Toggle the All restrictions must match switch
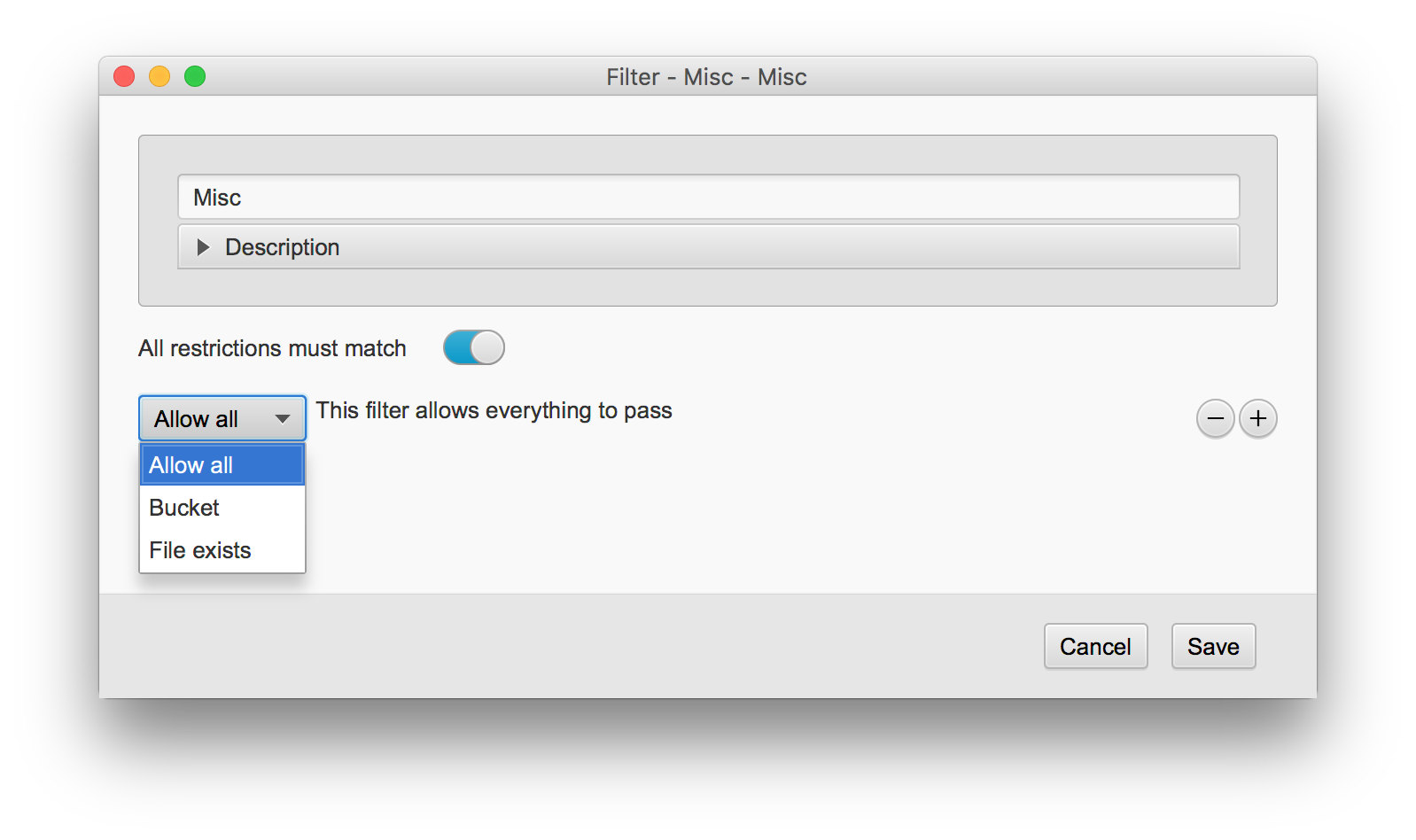This screenshot has width=1416, height=840. tap(474, 347)
